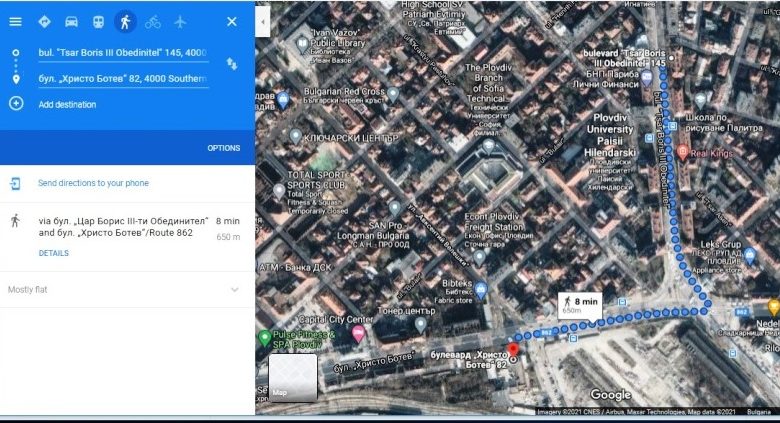
Task: Click the 8 min duration in route summary
Action: click(x=228, y=221)
